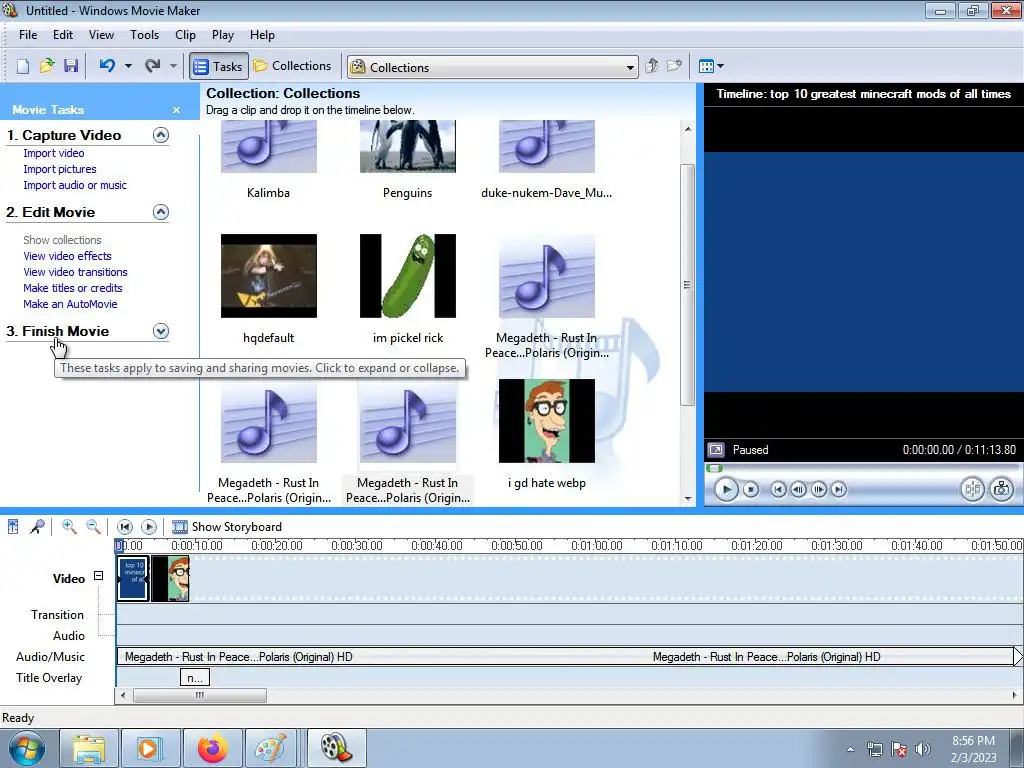1024x768 pixels.
Task: Rewind the timeline to the start
Action: (124, 526)
